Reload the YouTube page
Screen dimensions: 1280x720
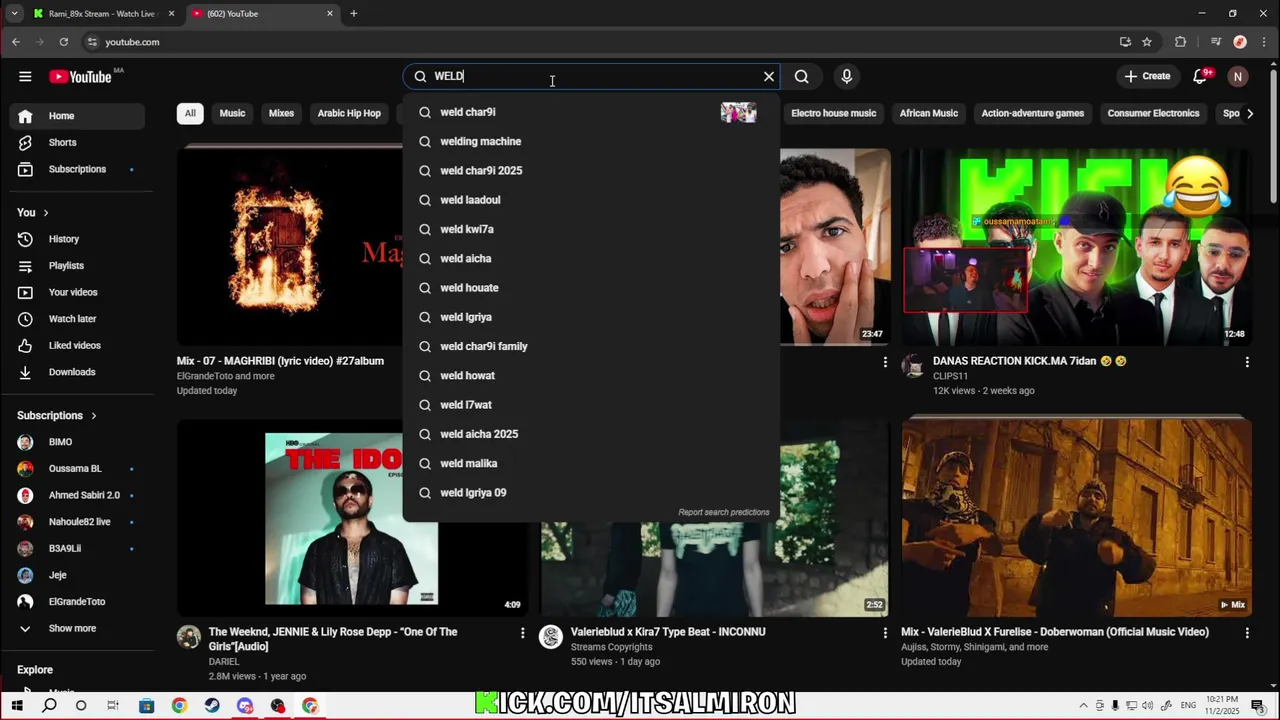tap(64, 42)
